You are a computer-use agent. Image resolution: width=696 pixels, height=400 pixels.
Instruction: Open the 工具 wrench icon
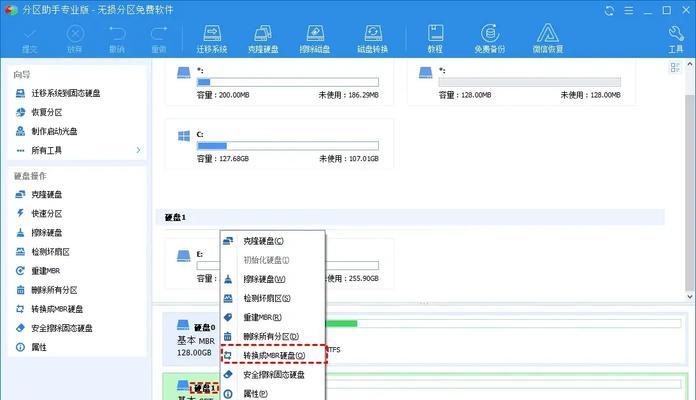(x=676, y=39)
